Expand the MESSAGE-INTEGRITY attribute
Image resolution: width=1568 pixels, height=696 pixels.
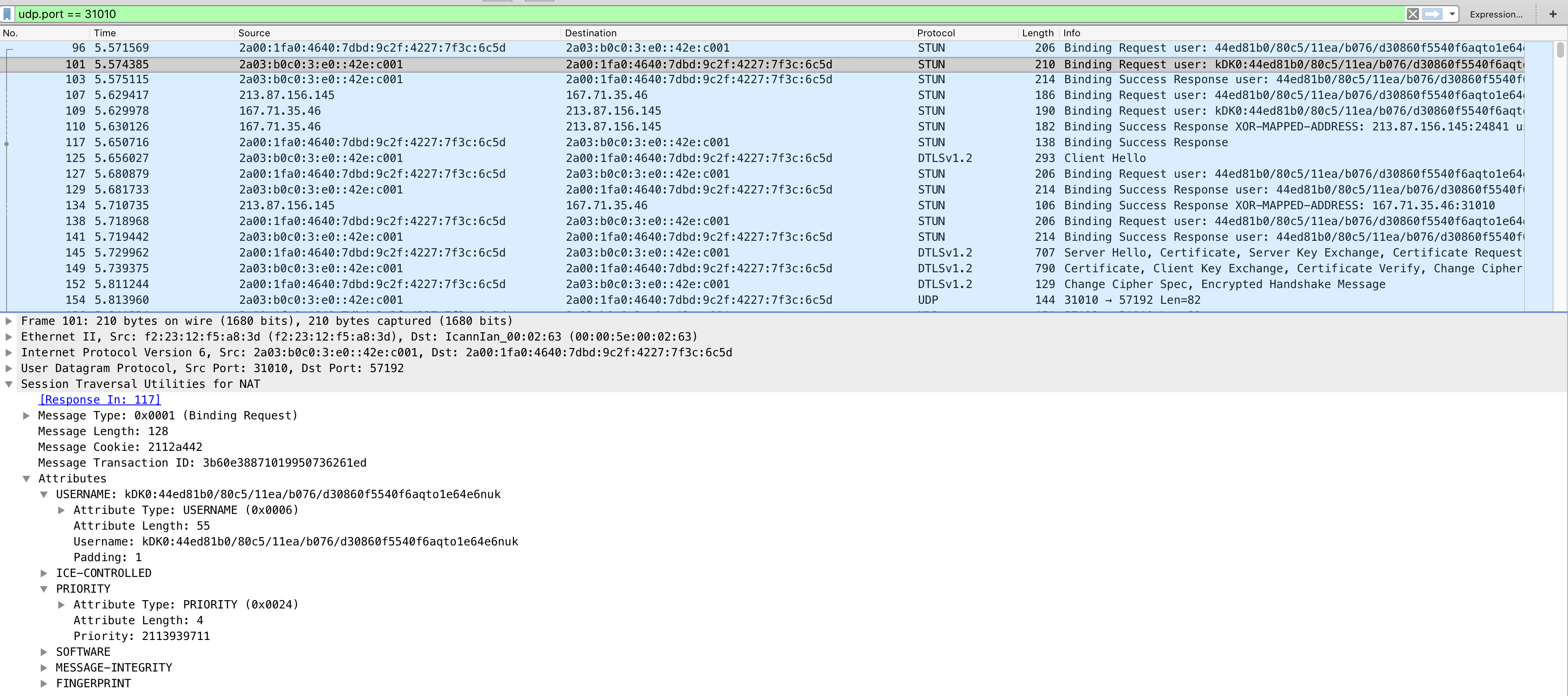(44, 668)
